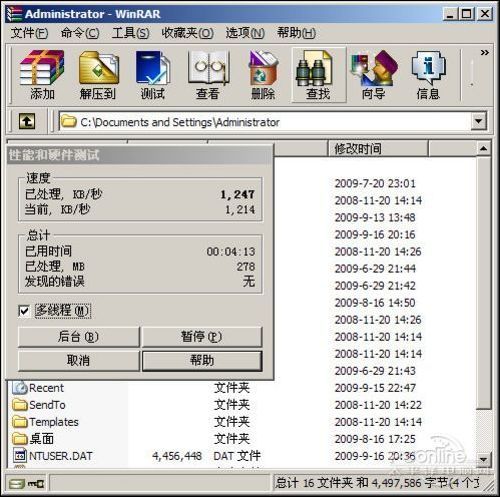Expand the address path dropdown arrow
Screen dimensions: 500x497
pos(479,121)
